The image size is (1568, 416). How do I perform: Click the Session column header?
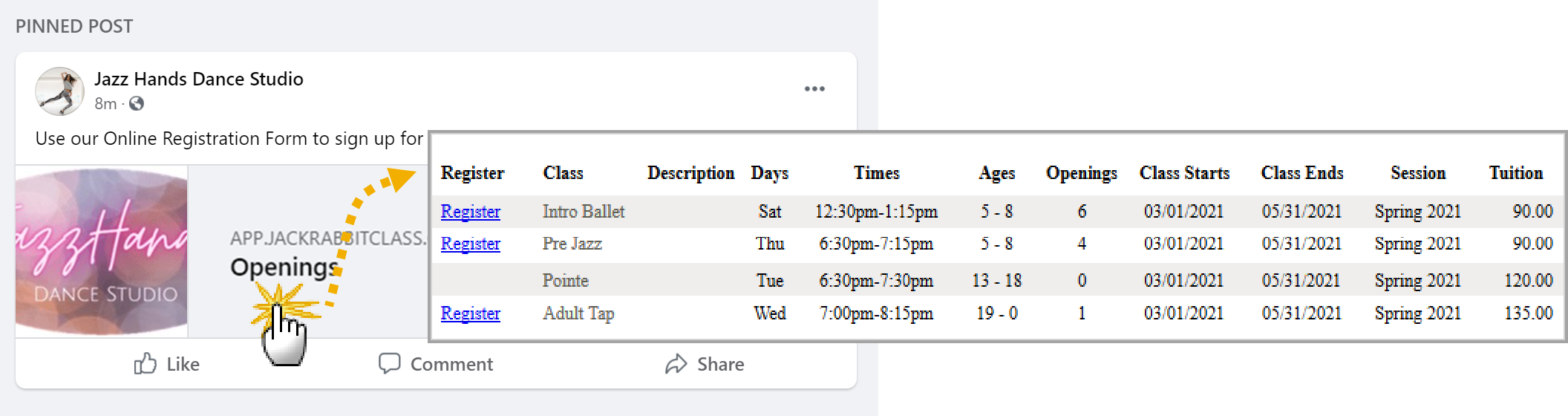click(x=1417, y=173)
